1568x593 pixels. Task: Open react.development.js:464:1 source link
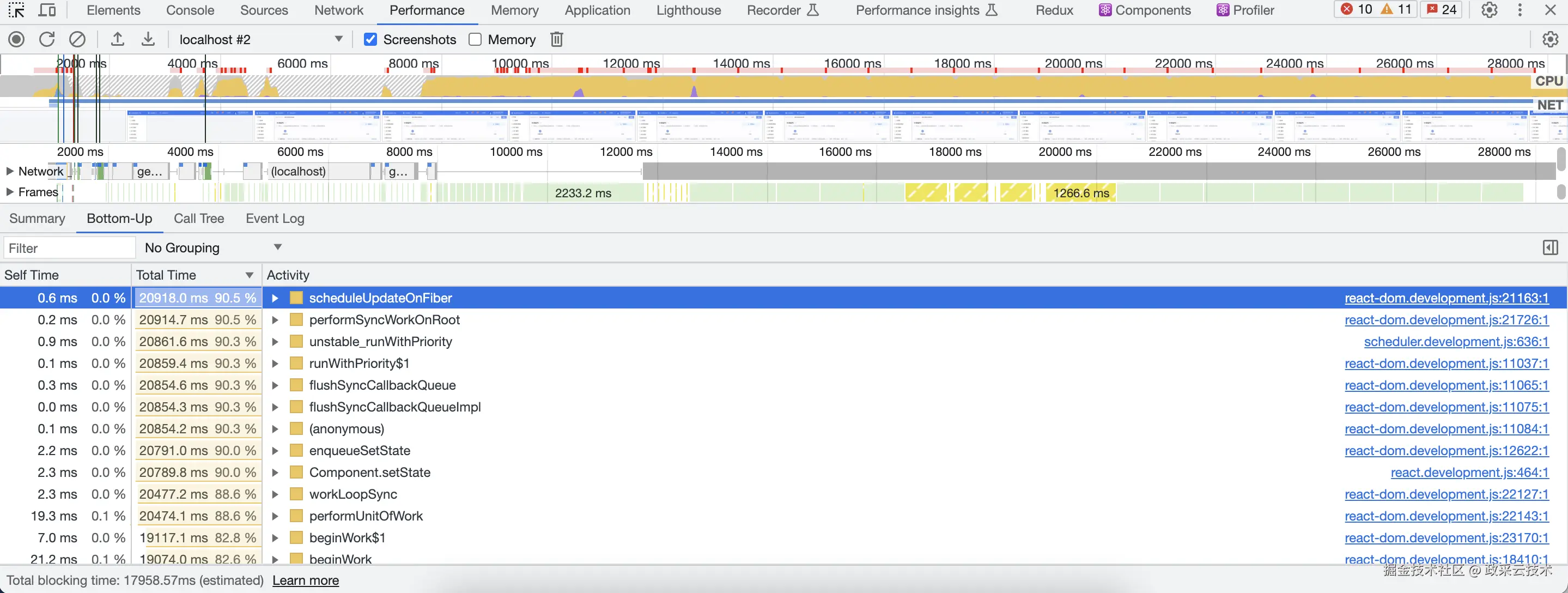(1469, 473)
